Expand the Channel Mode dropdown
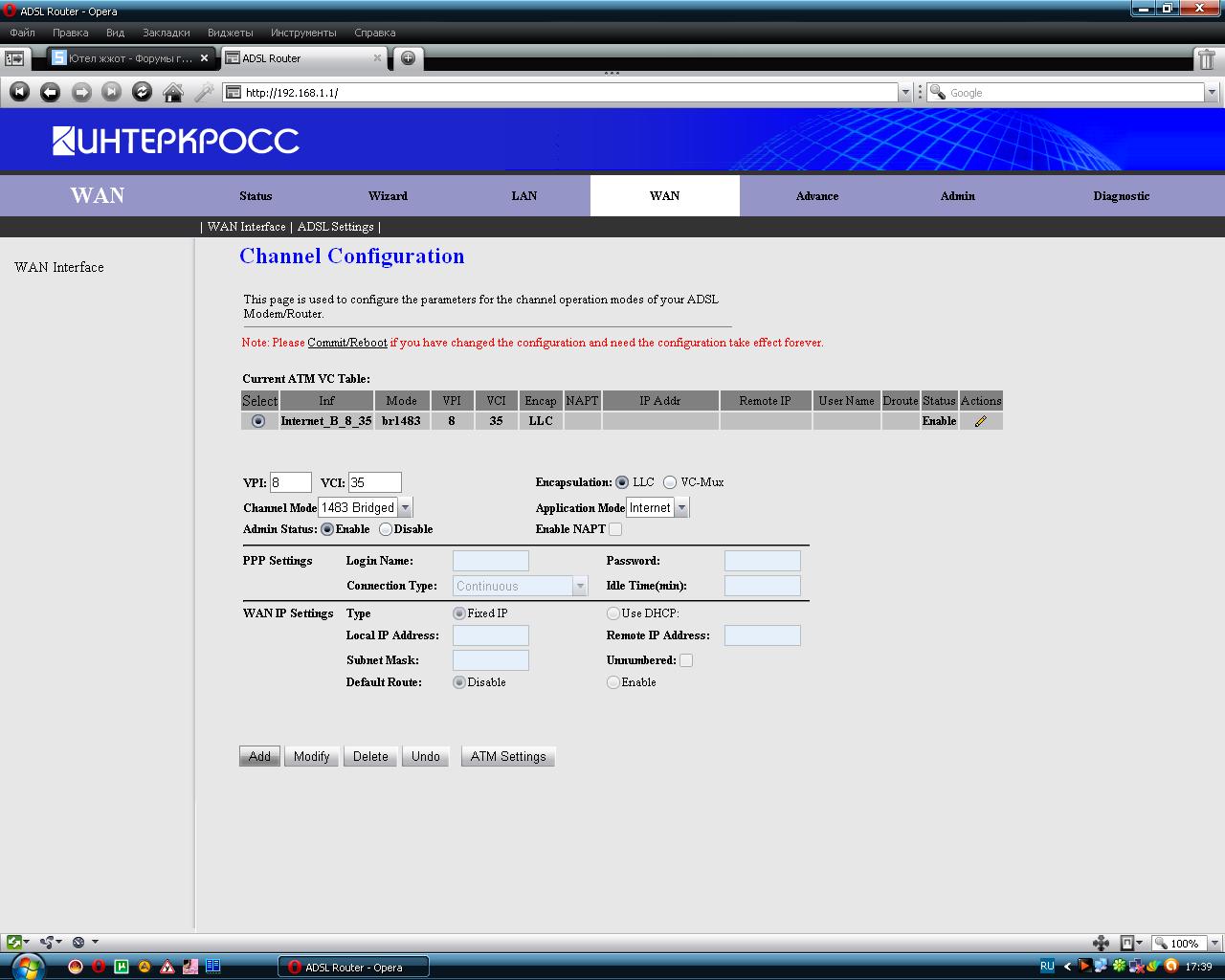 click(405, 508)
